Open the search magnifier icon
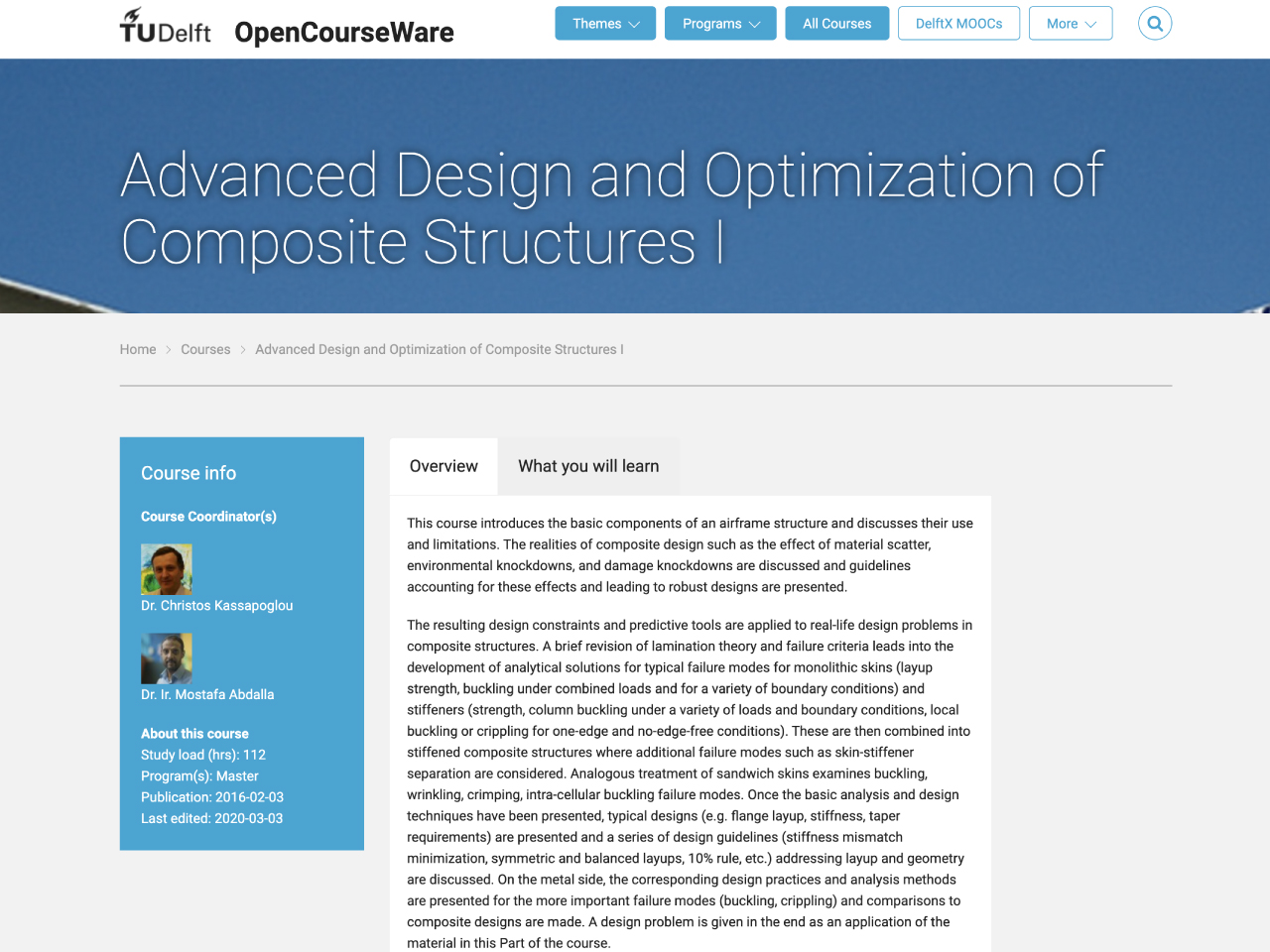Viewport: 1270px width, 952px height. 1155,24
